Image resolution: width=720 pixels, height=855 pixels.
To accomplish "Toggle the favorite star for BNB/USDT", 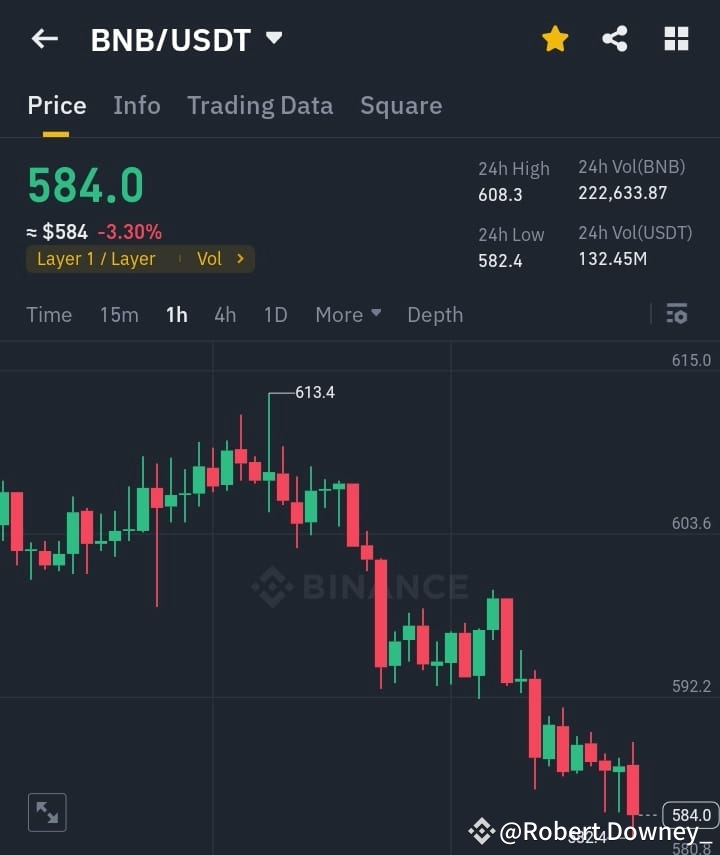I will click(x=555, y=38).
